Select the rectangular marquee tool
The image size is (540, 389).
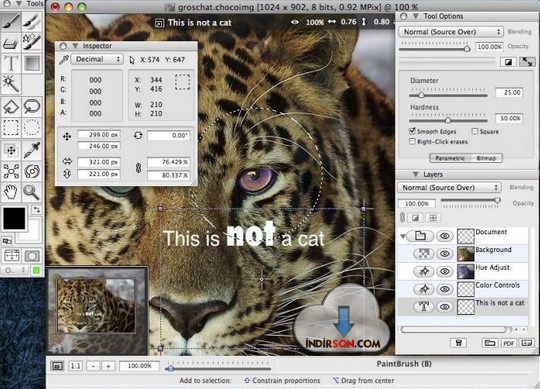coord(11,128)
